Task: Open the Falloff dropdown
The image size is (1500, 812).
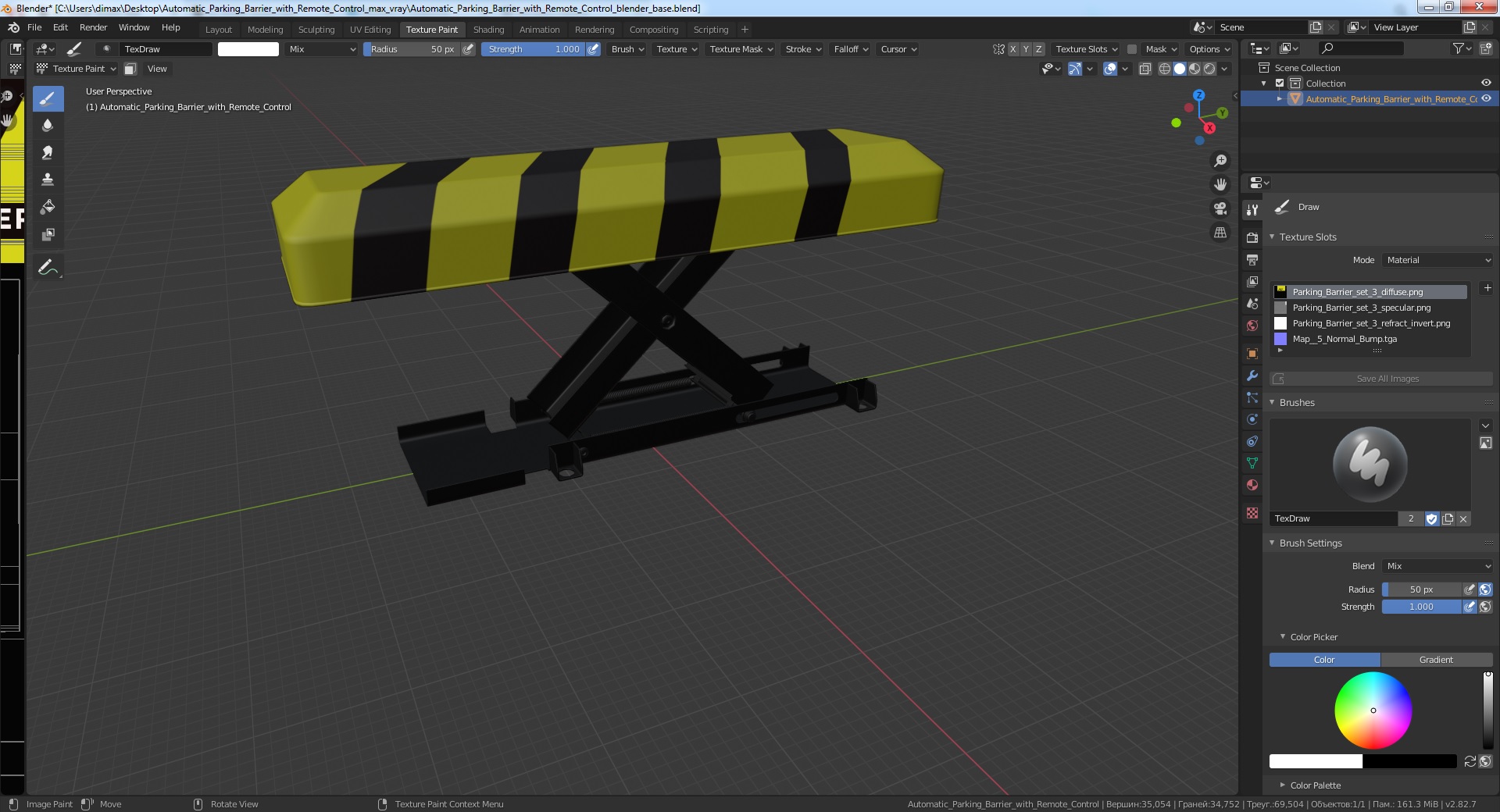Action: coord(851,49)
